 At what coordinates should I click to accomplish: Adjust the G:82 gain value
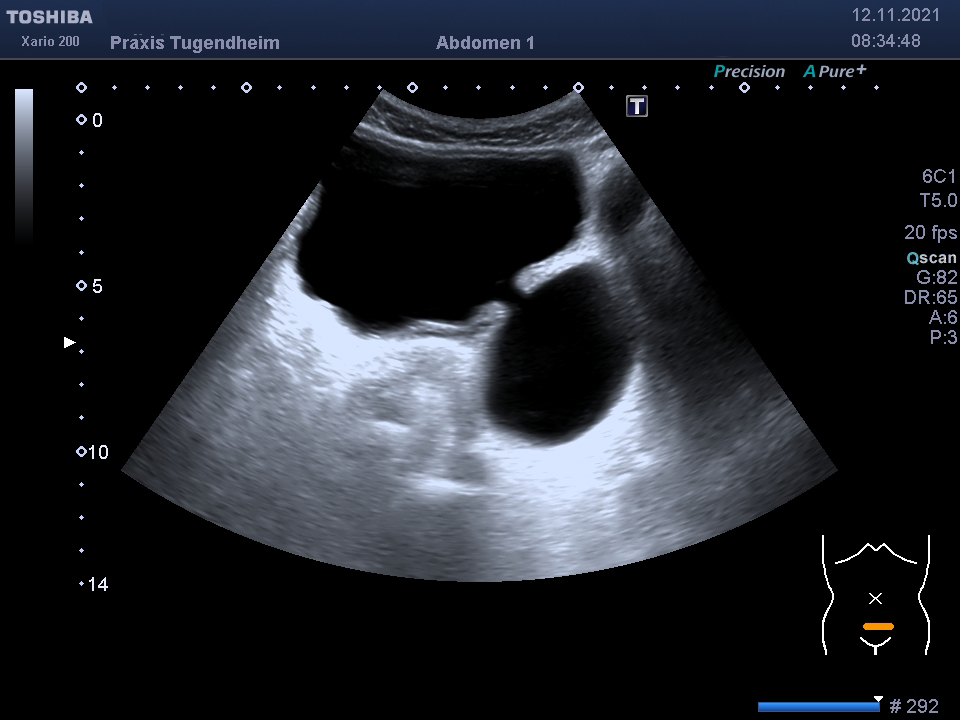click(x=936, y=277)
